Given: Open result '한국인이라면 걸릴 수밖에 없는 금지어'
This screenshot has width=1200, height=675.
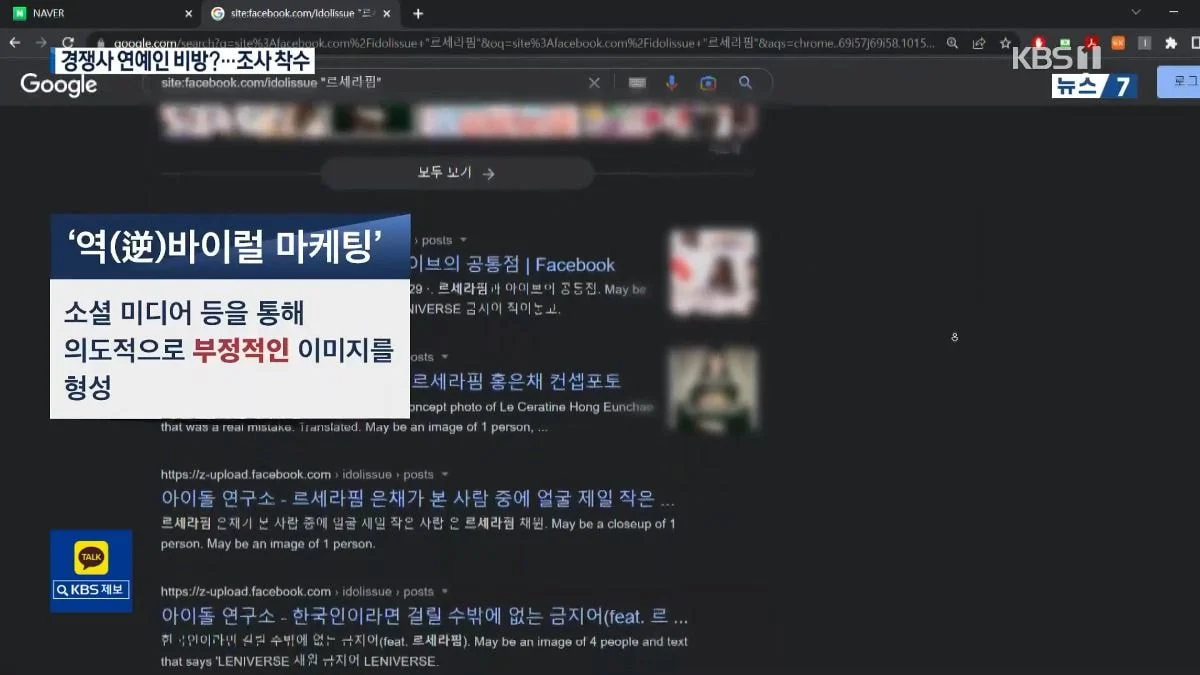Looking at the screenshot, I should coord(424,615).
